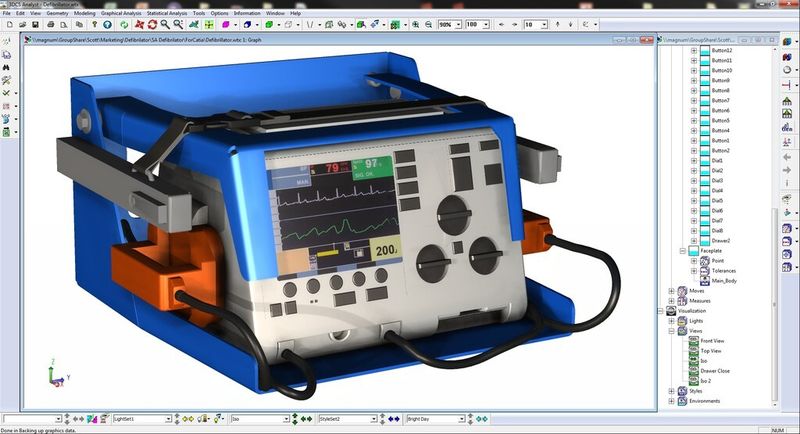This screenshot has height=434, width=800.
Task: Click the Front View icon in tree
Action: coord(693,341)
